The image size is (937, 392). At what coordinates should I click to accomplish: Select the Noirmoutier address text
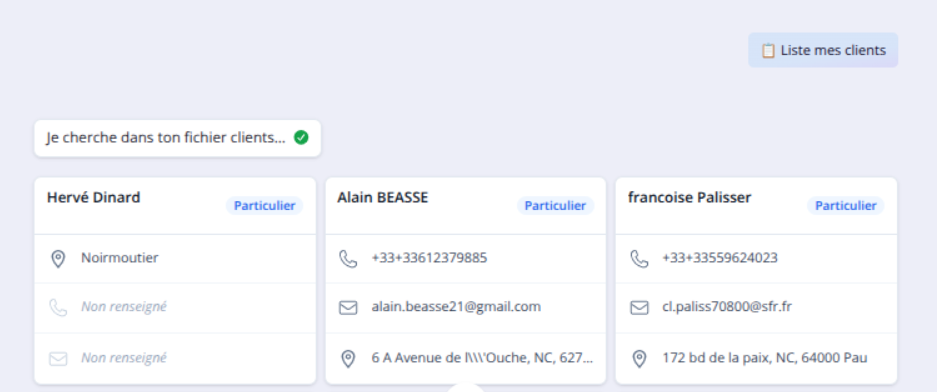[120, 258]
